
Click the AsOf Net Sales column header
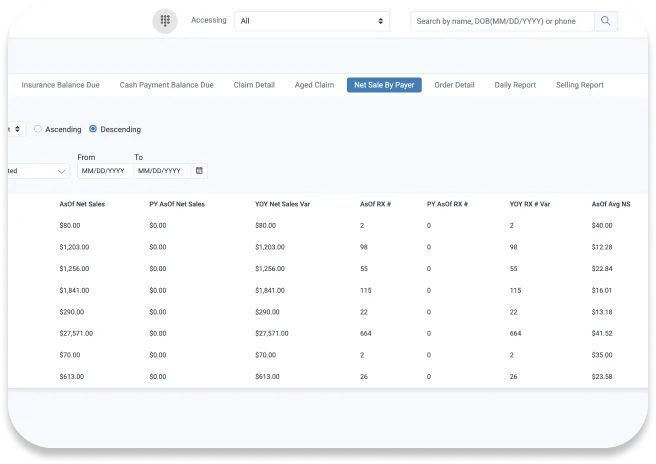(x=82, y=204)
